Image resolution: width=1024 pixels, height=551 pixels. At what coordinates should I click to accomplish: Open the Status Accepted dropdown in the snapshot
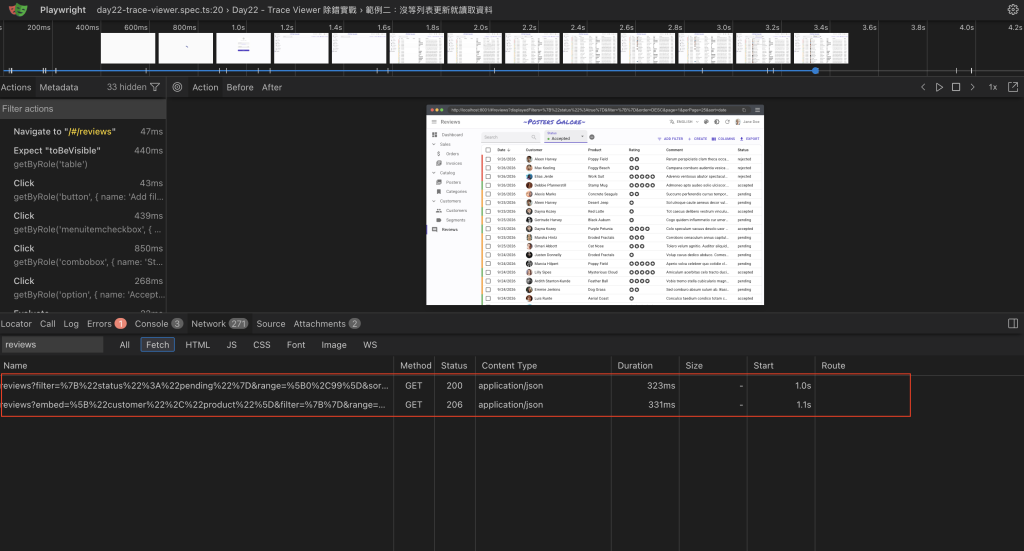coord(566,136)
